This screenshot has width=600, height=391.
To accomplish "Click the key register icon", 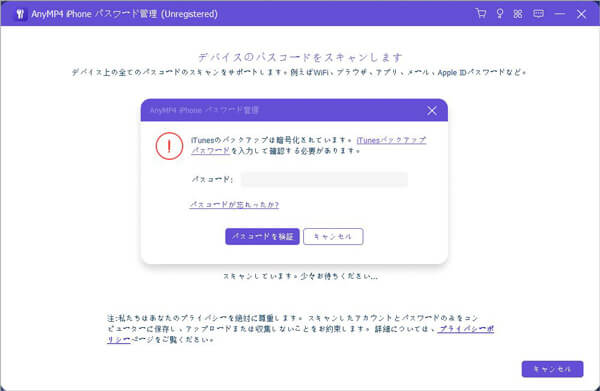I will click(500, 14).
